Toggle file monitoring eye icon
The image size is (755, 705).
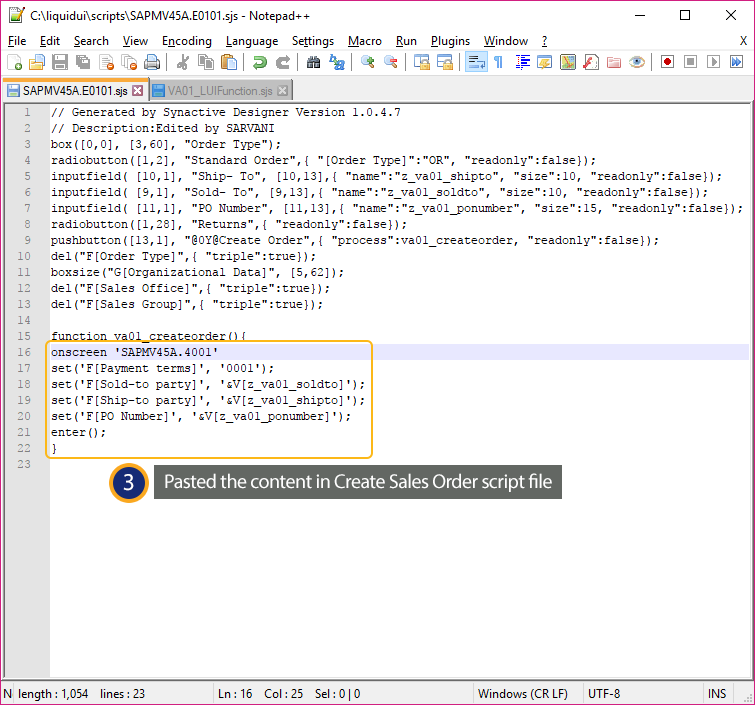coord(637,62)
